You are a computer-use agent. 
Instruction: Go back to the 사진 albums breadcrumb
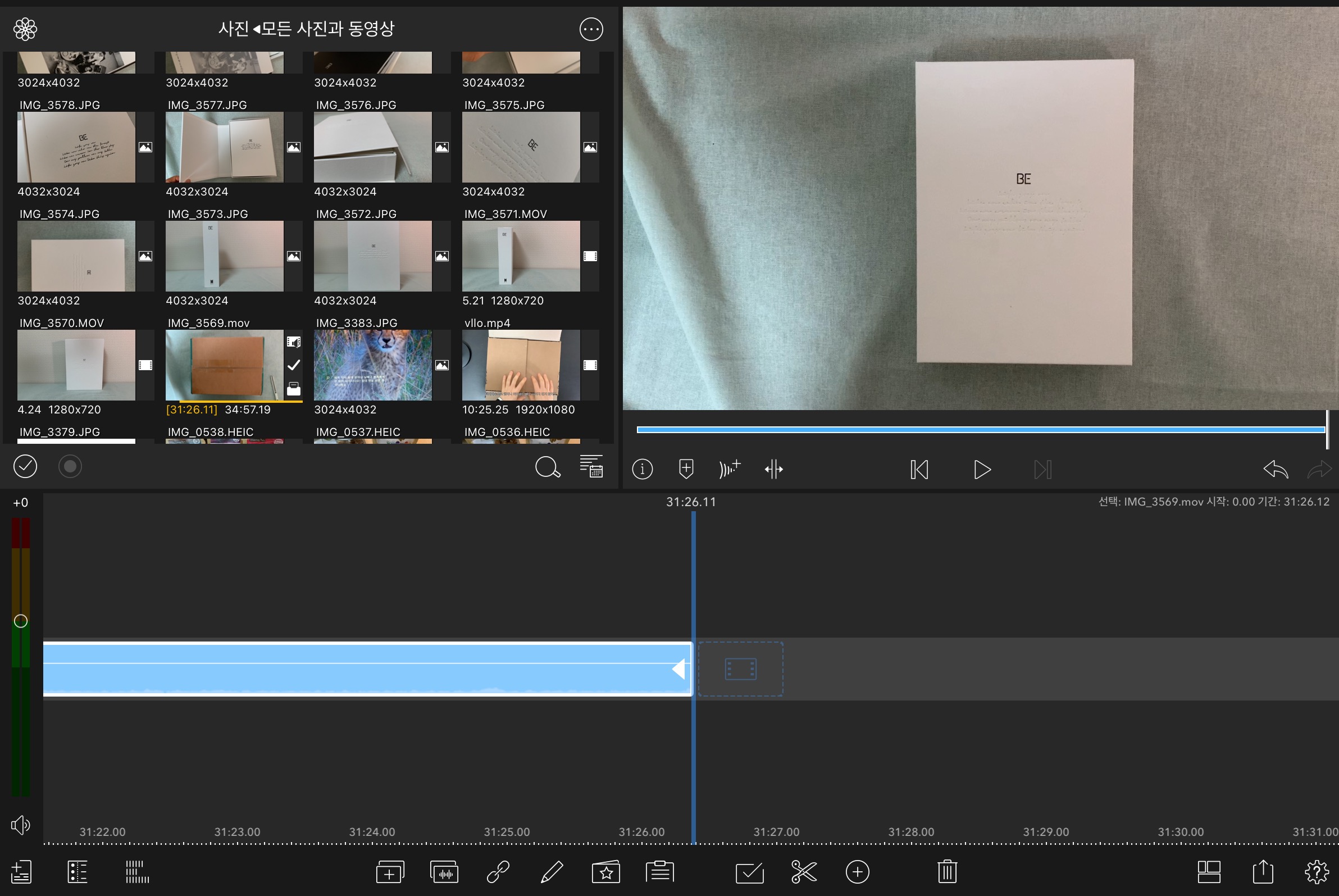pos(233,29)
